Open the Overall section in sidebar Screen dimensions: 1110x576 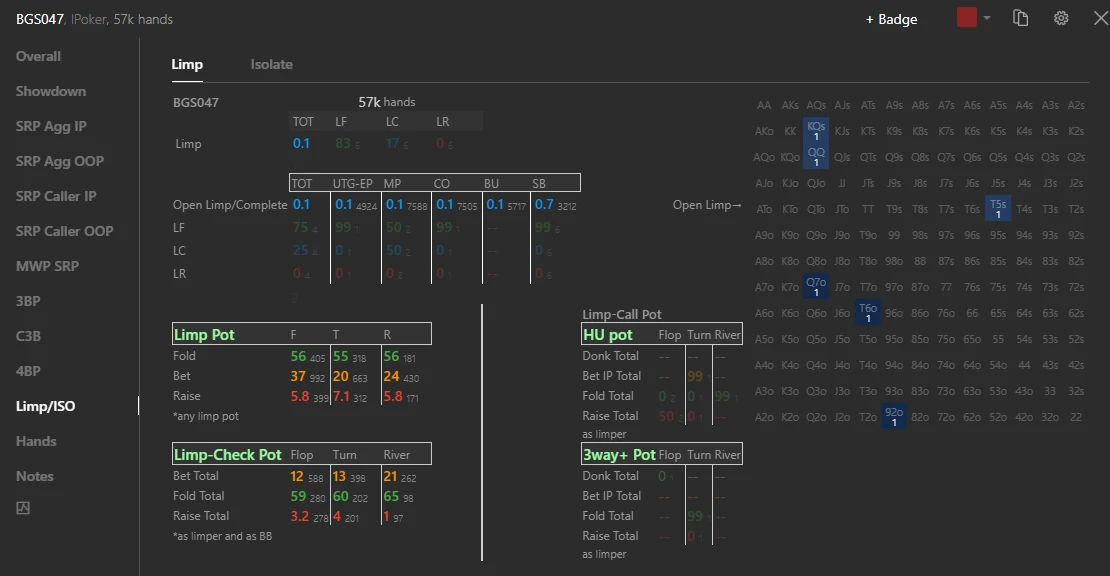pyautogui.click(x=38, y=56)
